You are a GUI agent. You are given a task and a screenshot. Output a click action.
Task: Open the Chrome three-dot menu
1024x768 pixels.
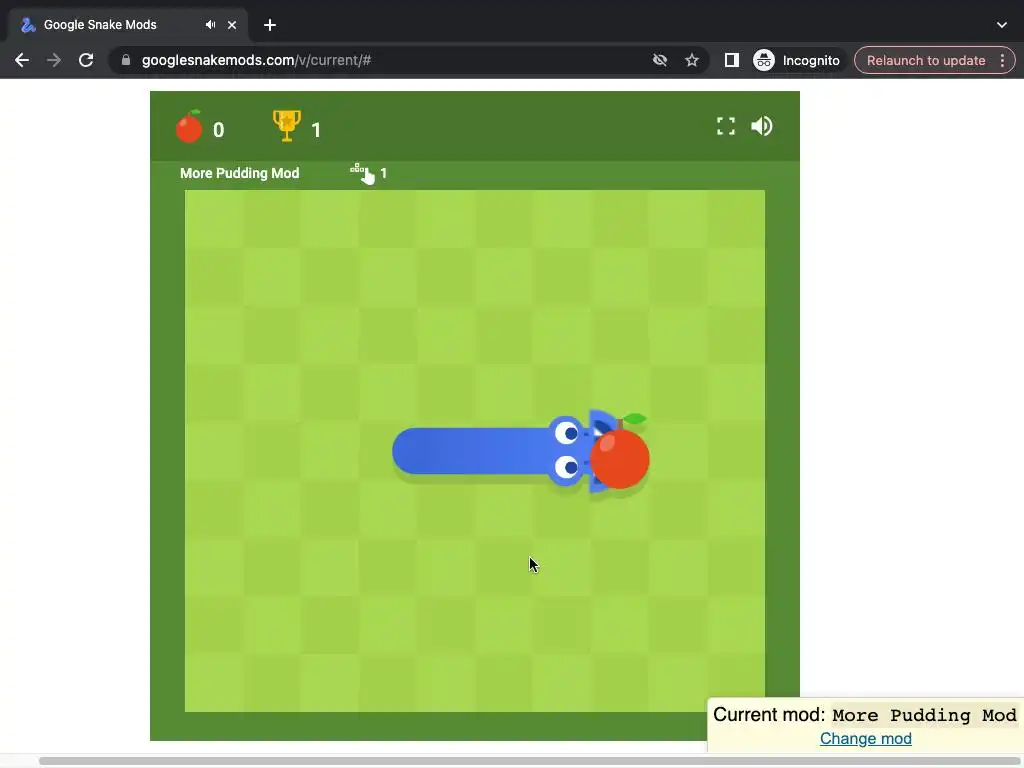point(1002,60)
